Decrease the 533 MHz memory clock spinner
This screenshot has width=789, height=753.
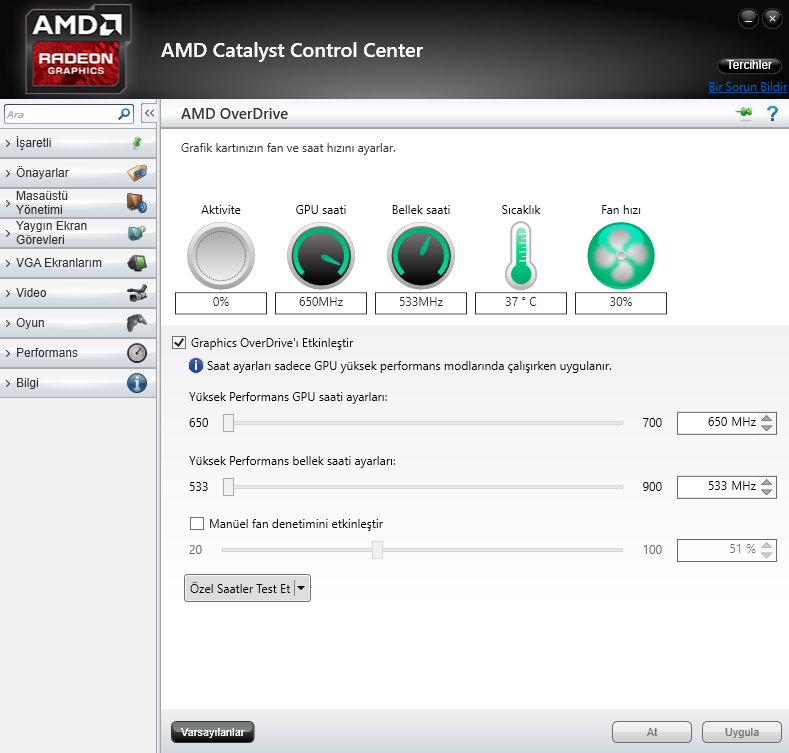pyautogui.click(x=766, y=491)
